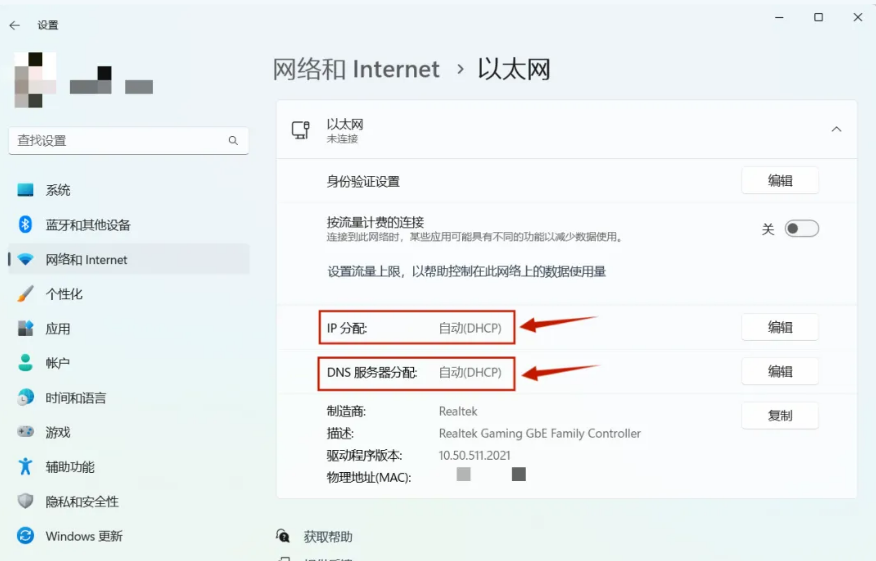
Task: Click 编辑 button for IP 分配
Action: point(779,327)
